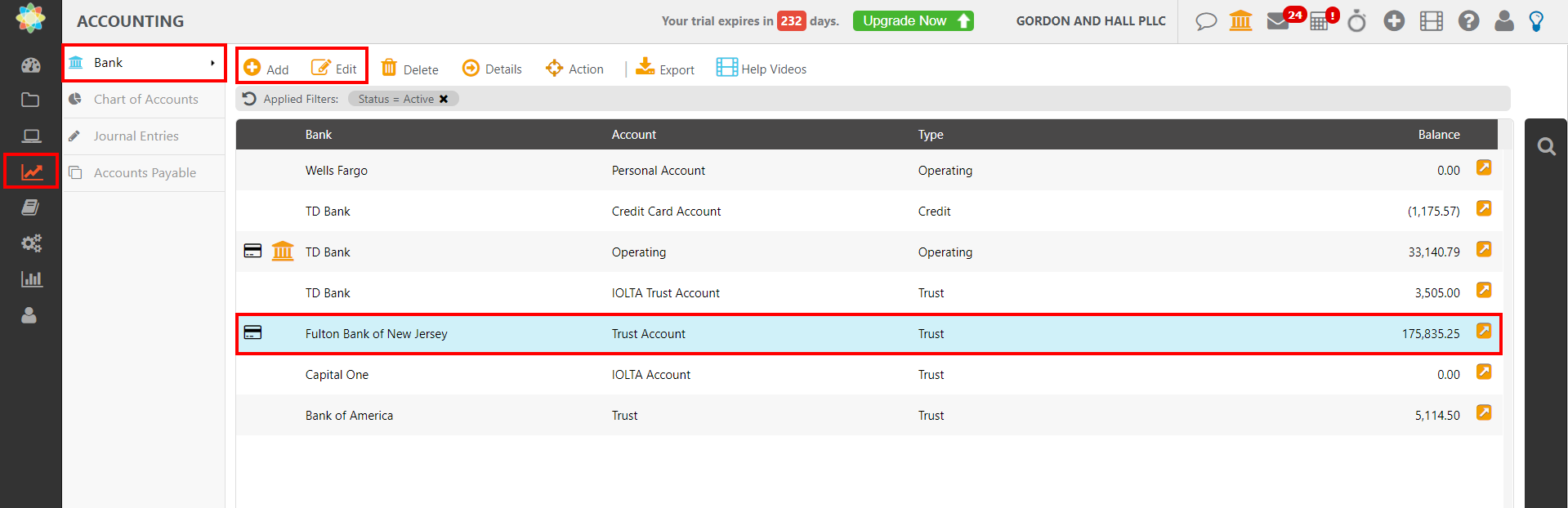
Task: Open the mail envelope with 24 notifications
Action: (1279, 20)
